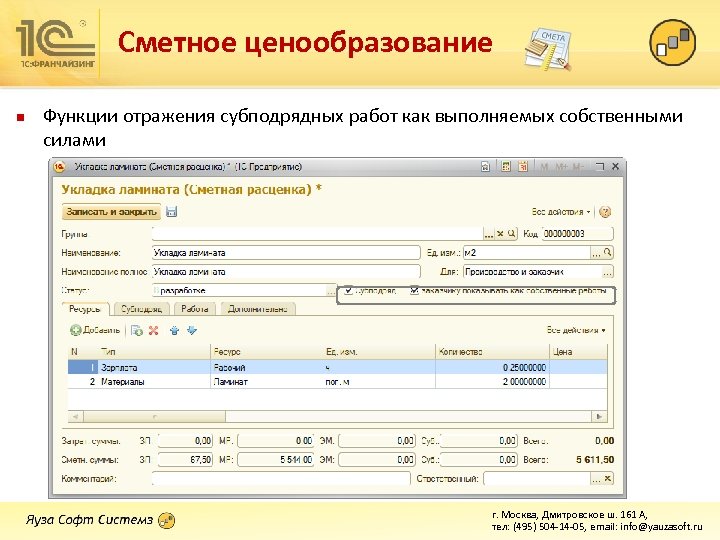Click the Код field 000000003
This screenshot has width=720, height=540.
pyautogui.click(x=578, y=234)
